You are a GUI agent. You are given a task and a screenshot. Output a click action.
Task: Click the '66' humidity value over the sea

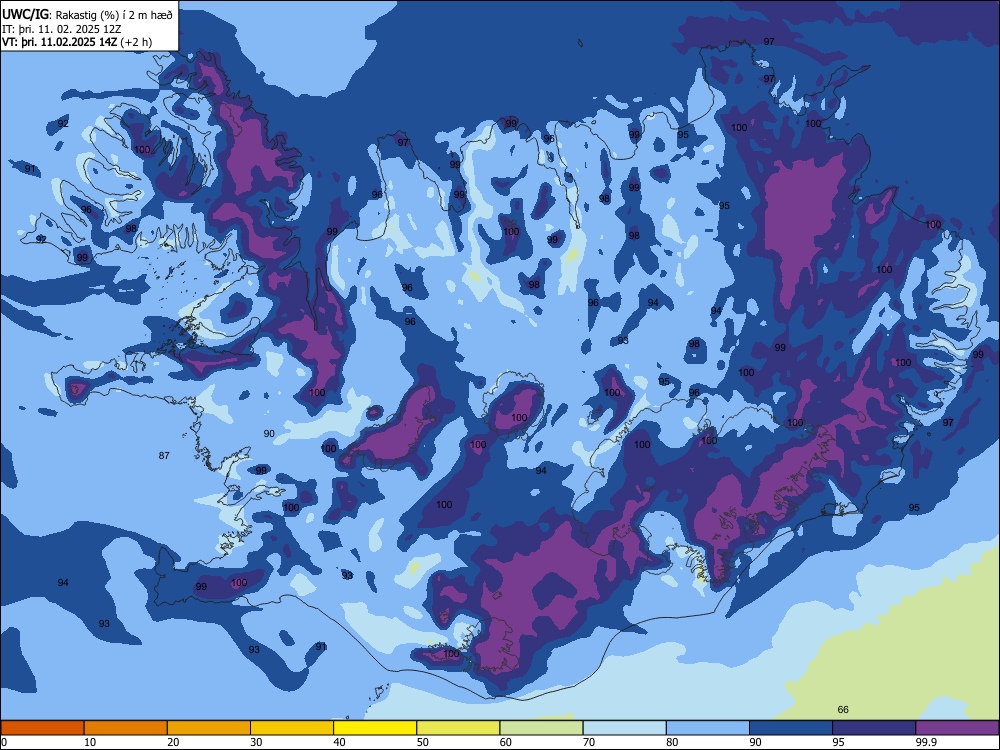[x=843, y=709]
